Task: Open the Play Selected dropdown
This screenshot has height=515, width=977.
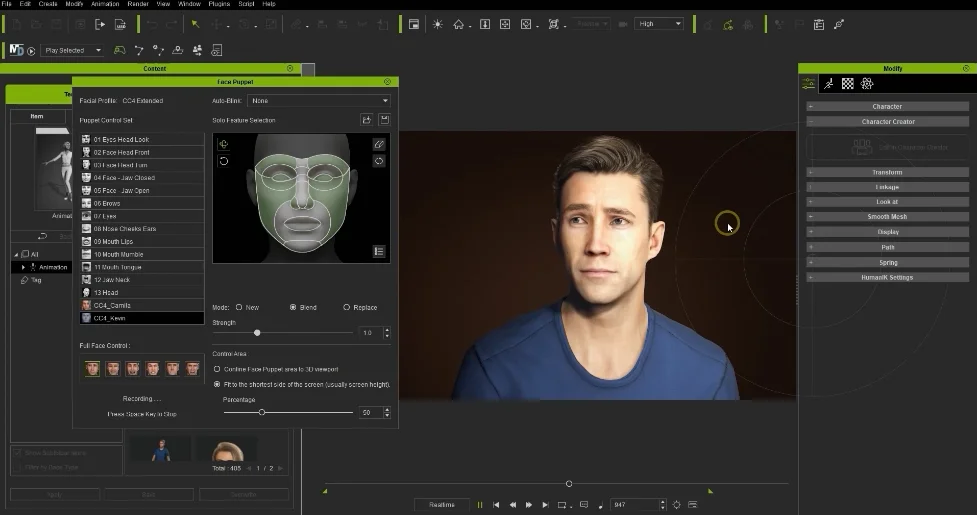Action: (x=71, y=50)
